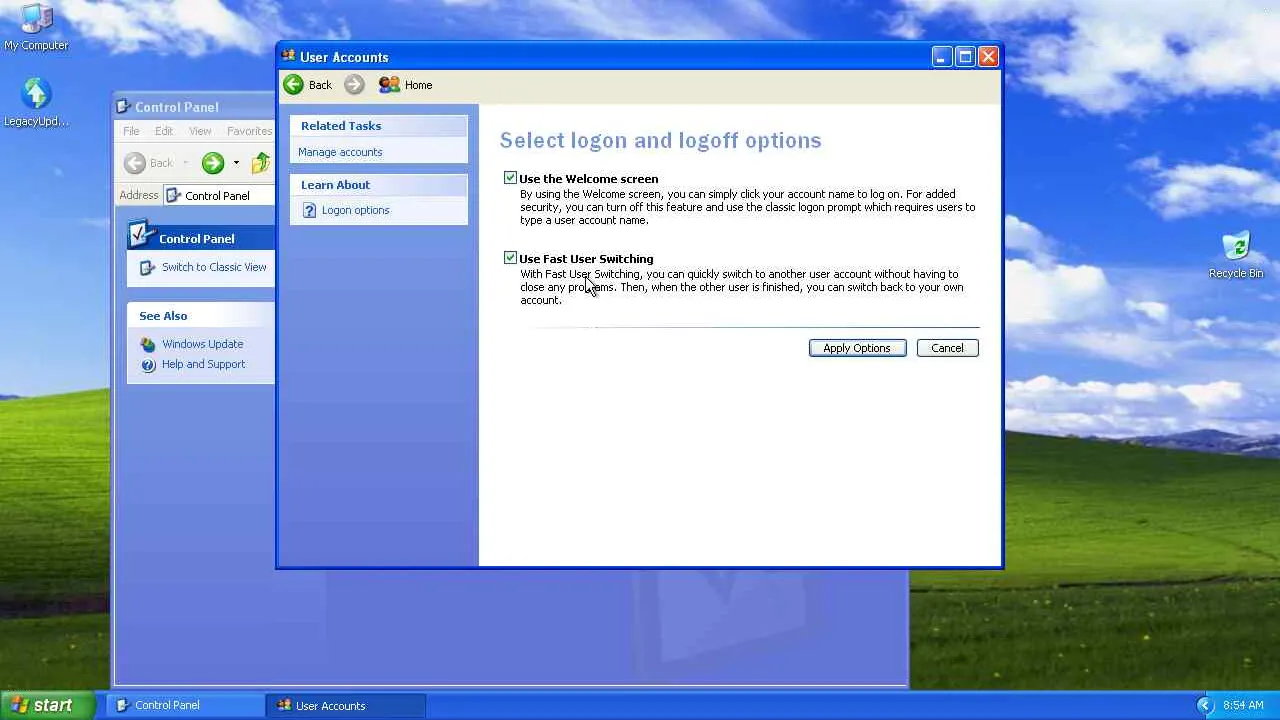Viewport: 1280px width, 720px height.
Task: Open the My Computer desktop icon
Action: tap(36, 28)
